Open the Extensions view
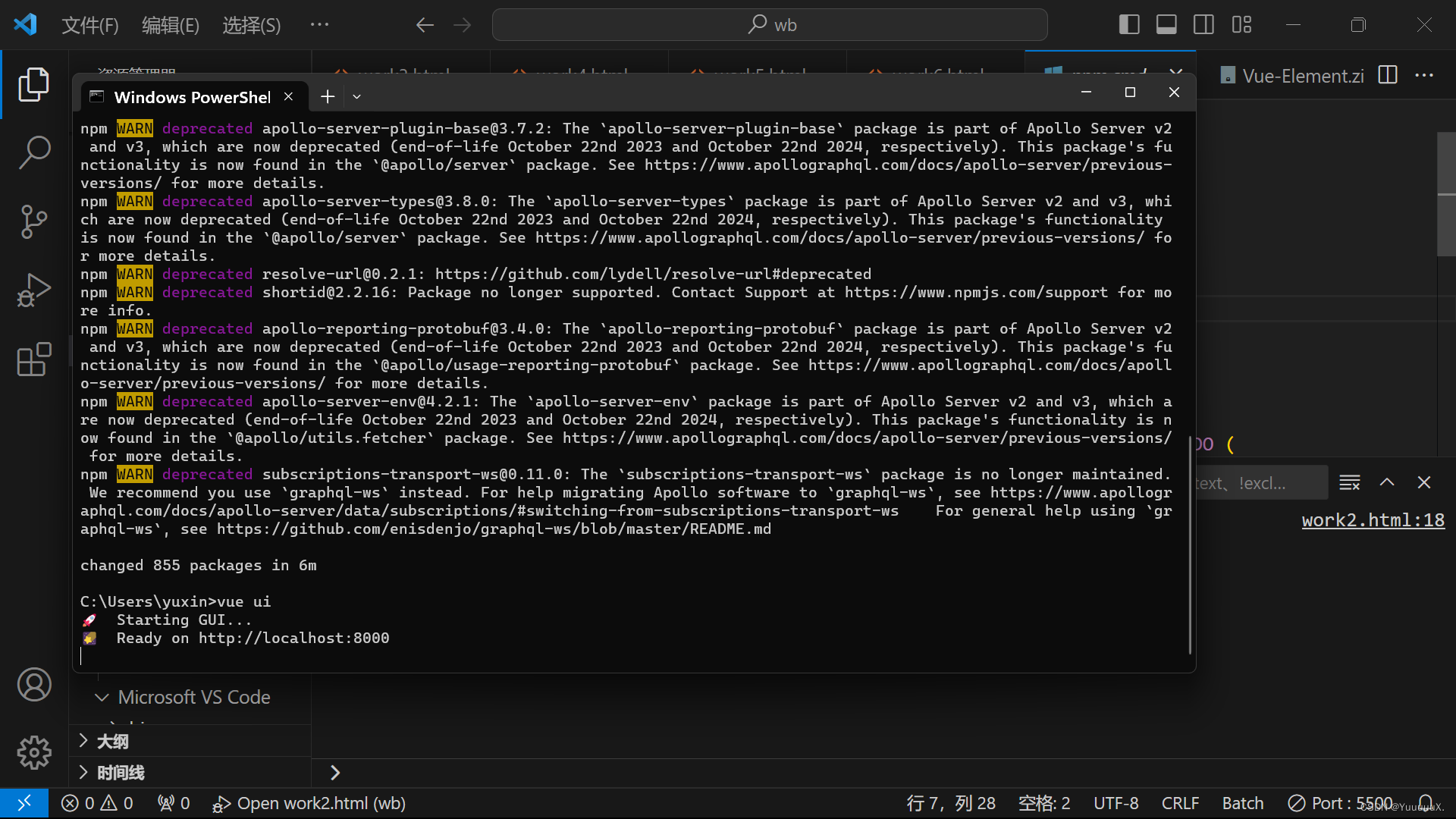Image resolution: width=1456 pixels, height=819 pixels. coord(33,359)
